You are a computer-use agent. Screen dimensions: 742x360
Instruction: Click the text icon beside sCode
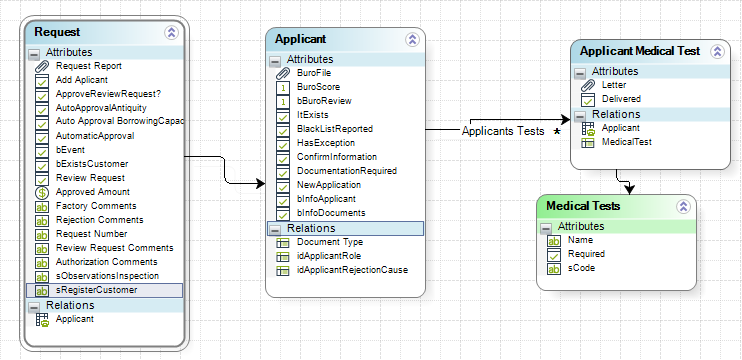click(554, 269)
